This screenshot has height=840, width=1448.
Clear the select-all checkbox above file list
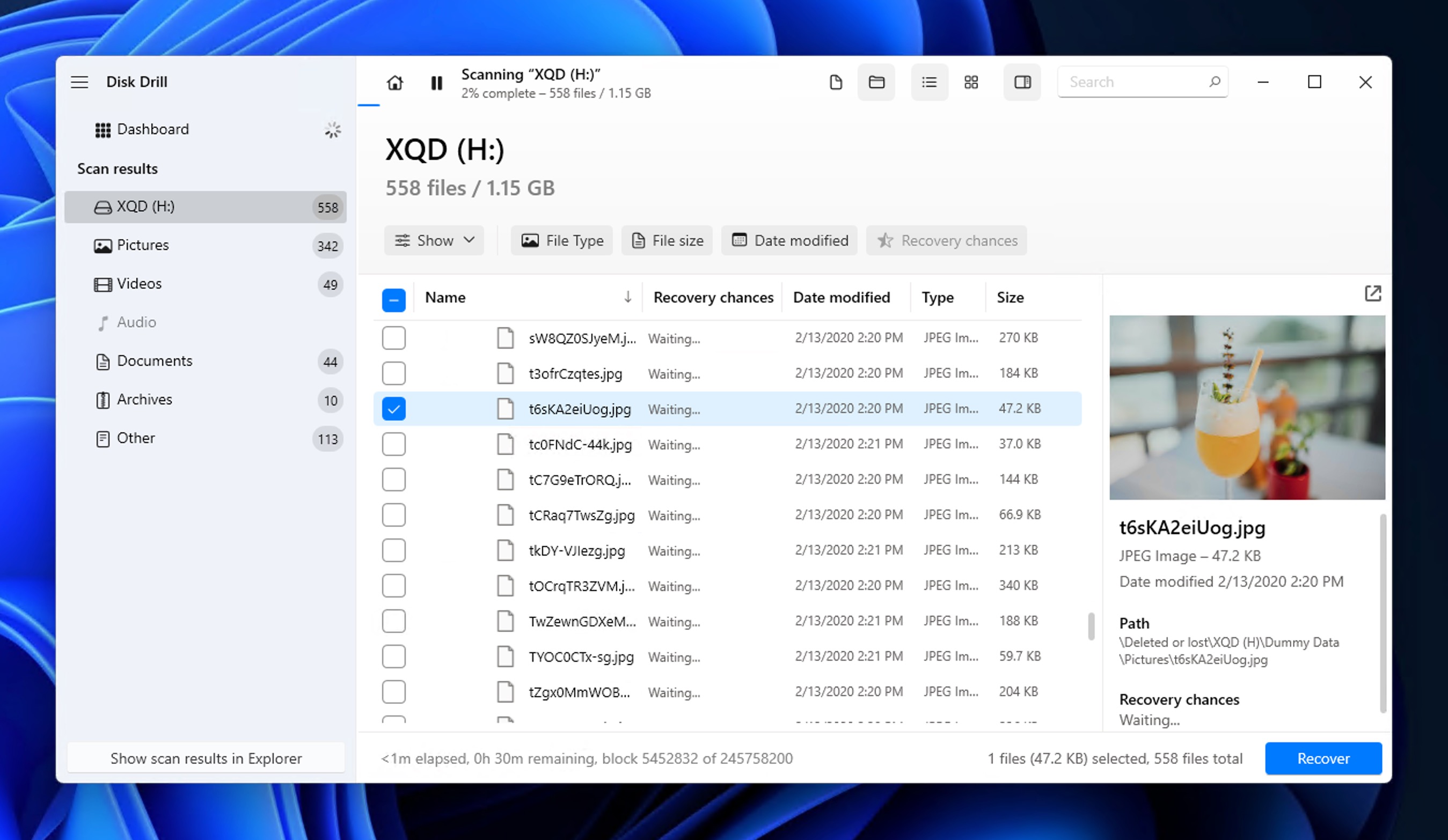click(x=393, y=299)
